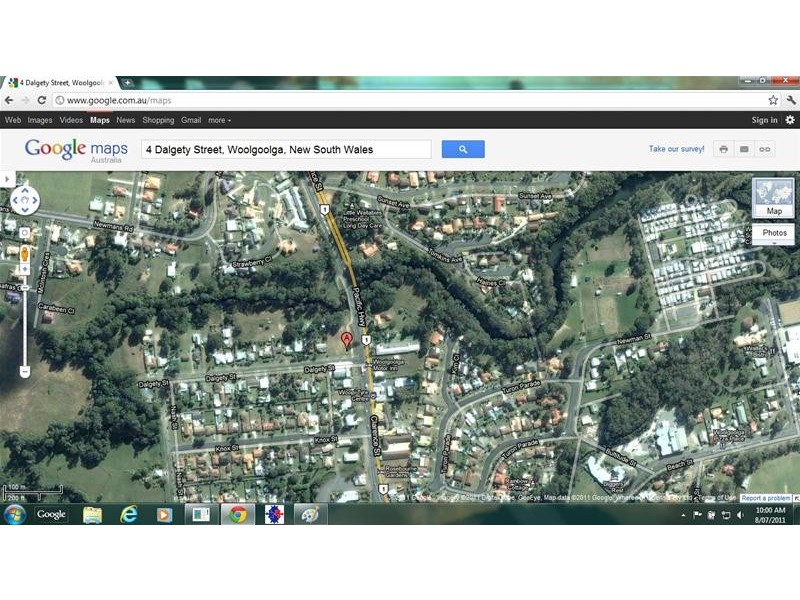The image size is (800, 600).
Task: Click the Google maps logo
Action: point(76,150)
